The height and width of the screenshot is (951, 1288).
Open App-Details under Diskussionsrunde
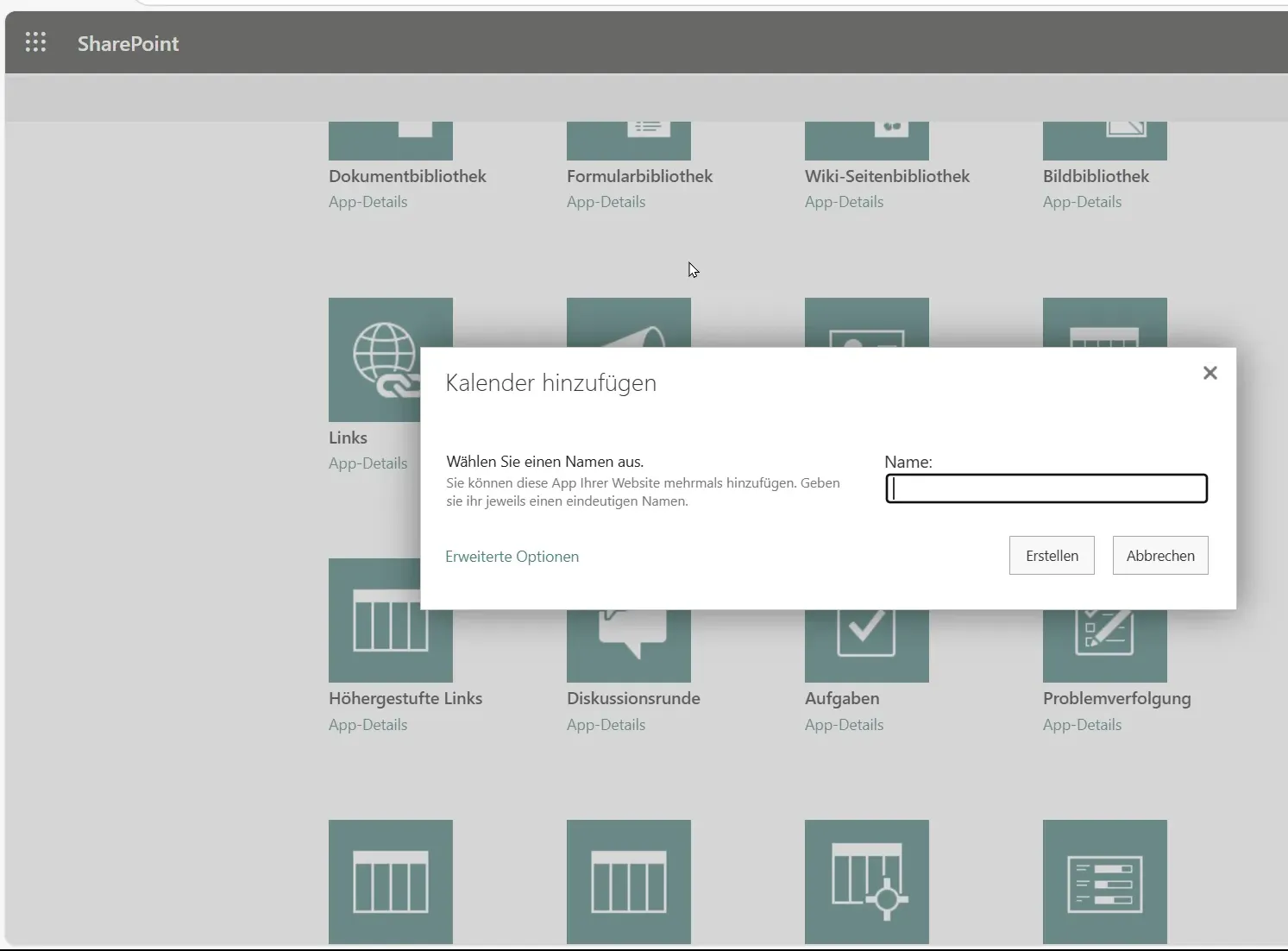point(606,725)
